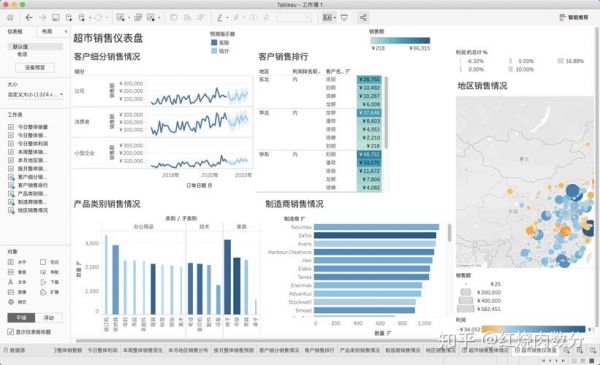Screen dimensions: 600x365
Task: Switch to 布局 layout tab
Action: (47, 32)
